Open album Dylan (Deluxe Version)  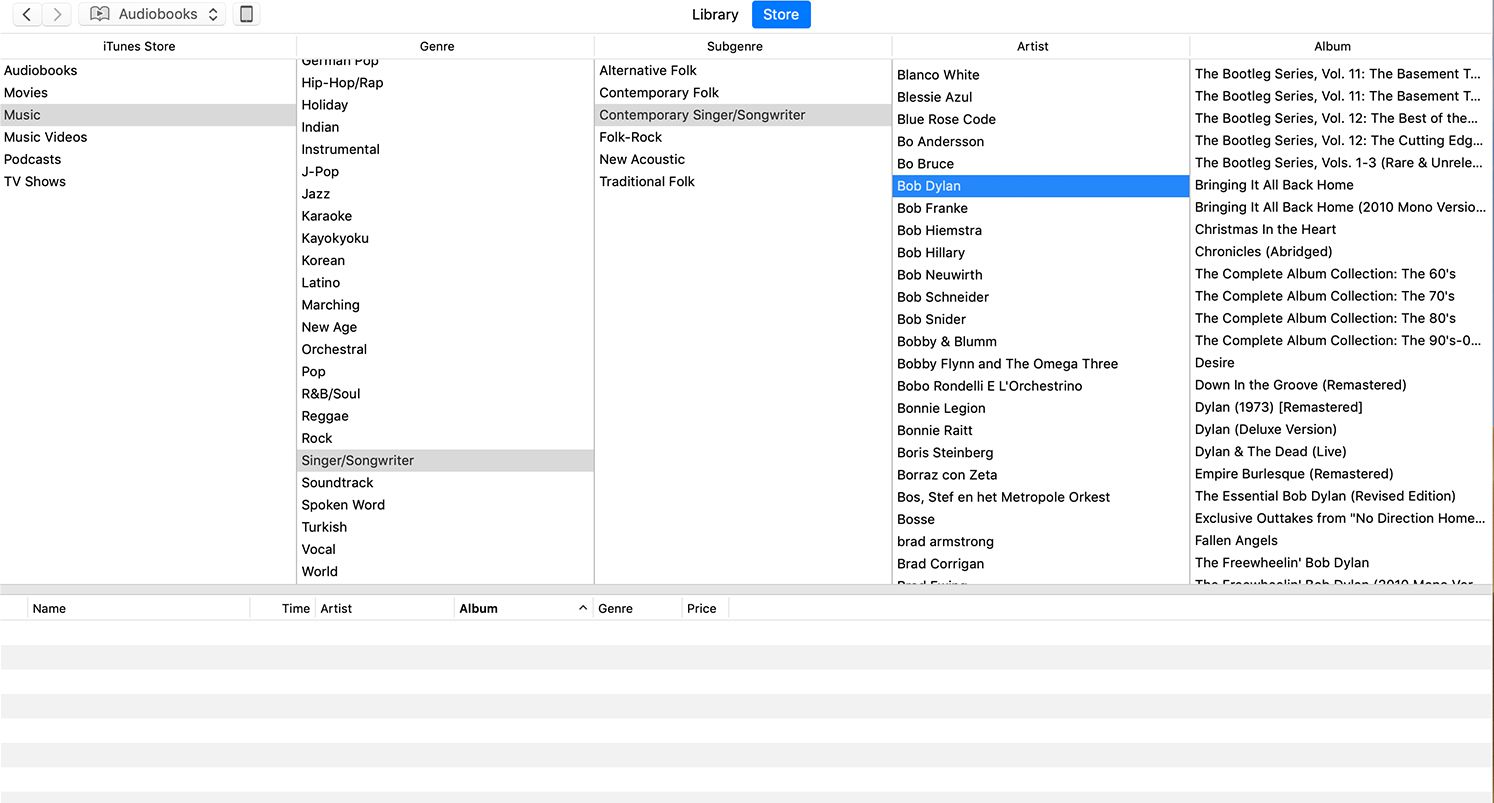pyautogui.click(x=1339, y=429)
